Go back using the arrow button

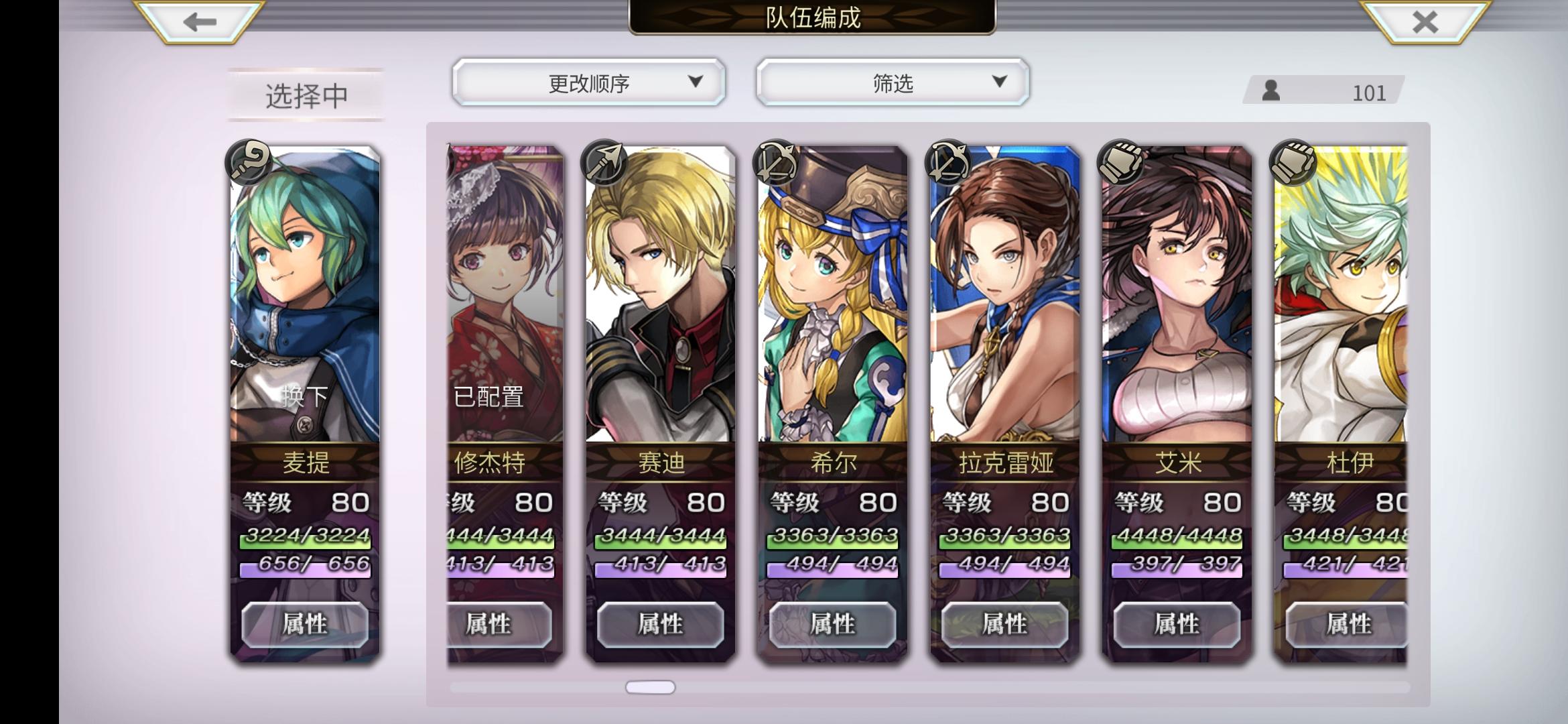point(199,22)
